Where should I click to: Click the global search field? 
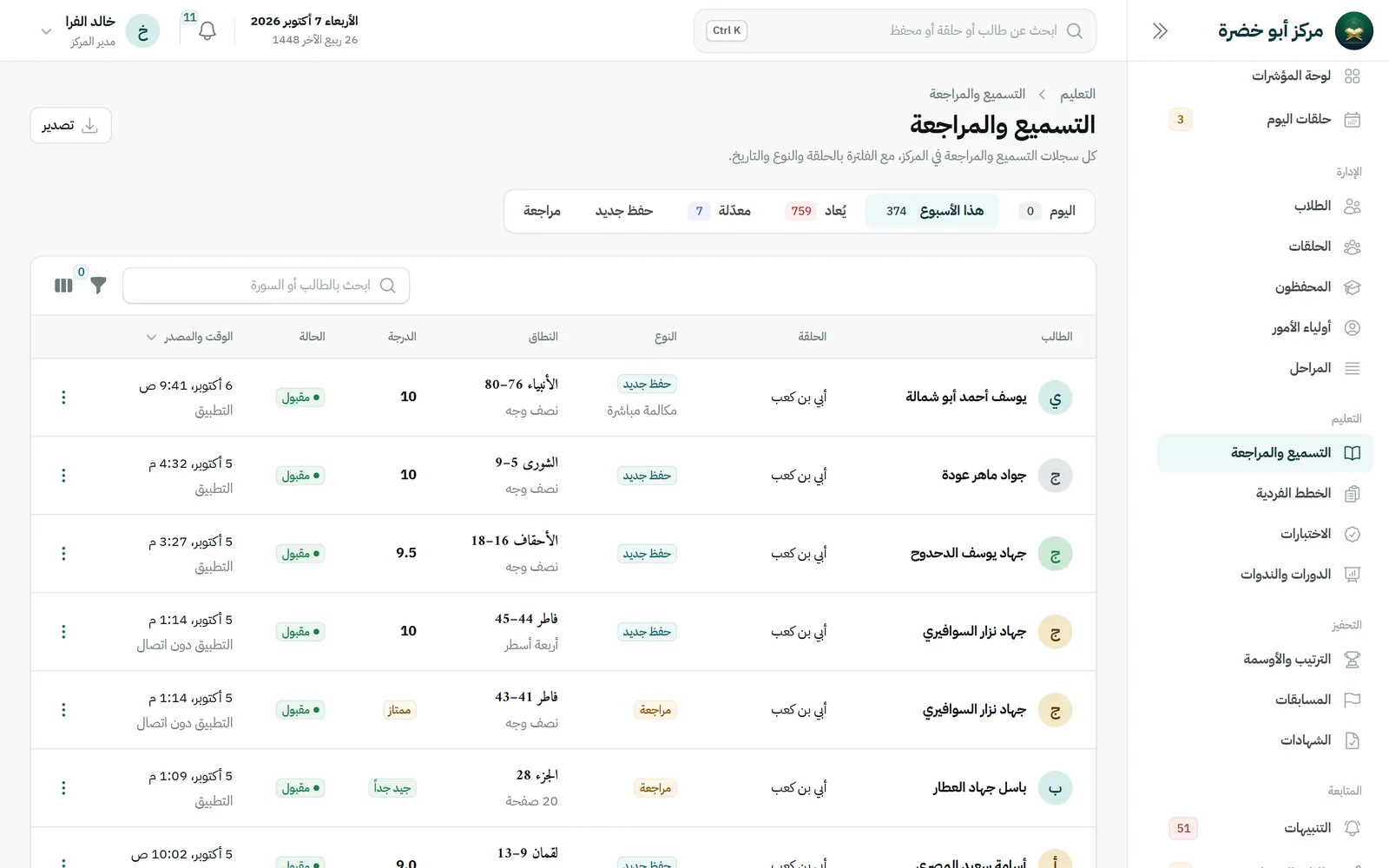895,31
